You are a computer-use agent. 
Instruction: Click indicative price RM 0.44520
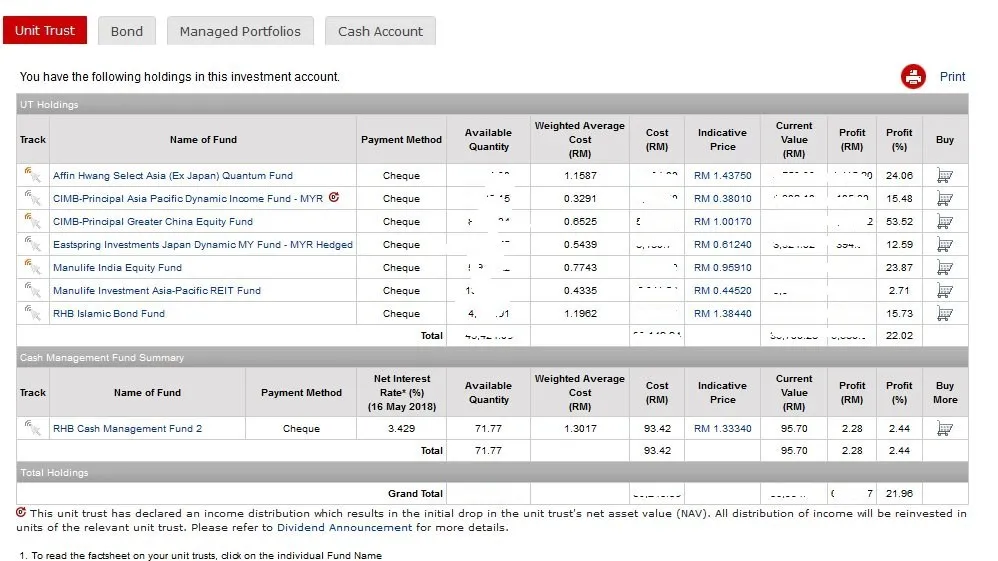pos(722,290)
